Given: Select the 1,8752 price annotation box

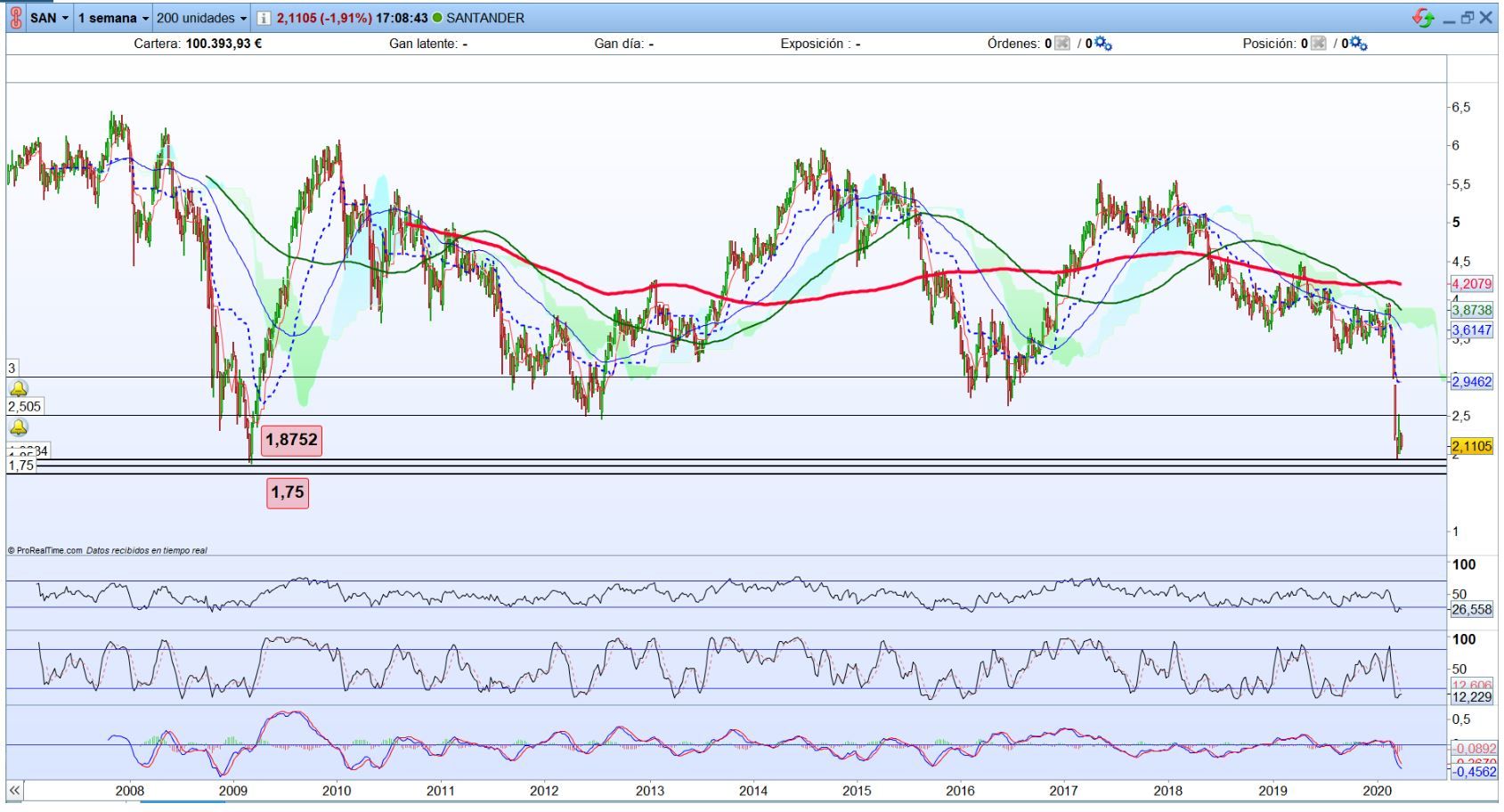Looking at the screenshot, I should pos(291,440).
